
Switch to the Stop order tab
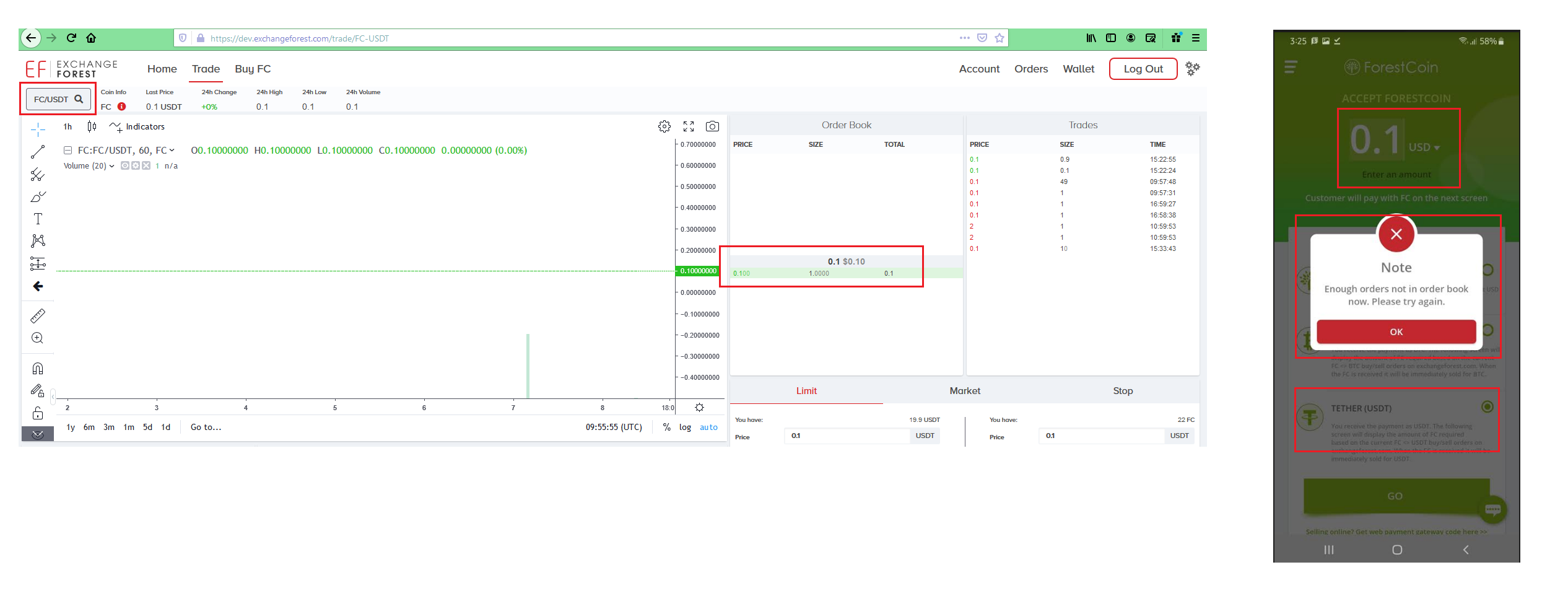click(1123, 391)
